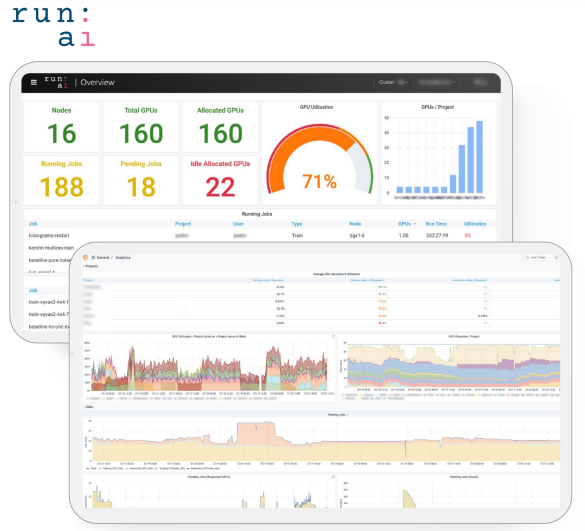Select the baseline-pure-noise job row
Screen dimensions: 585x531
pyautogui.click(x=49, y=260)
